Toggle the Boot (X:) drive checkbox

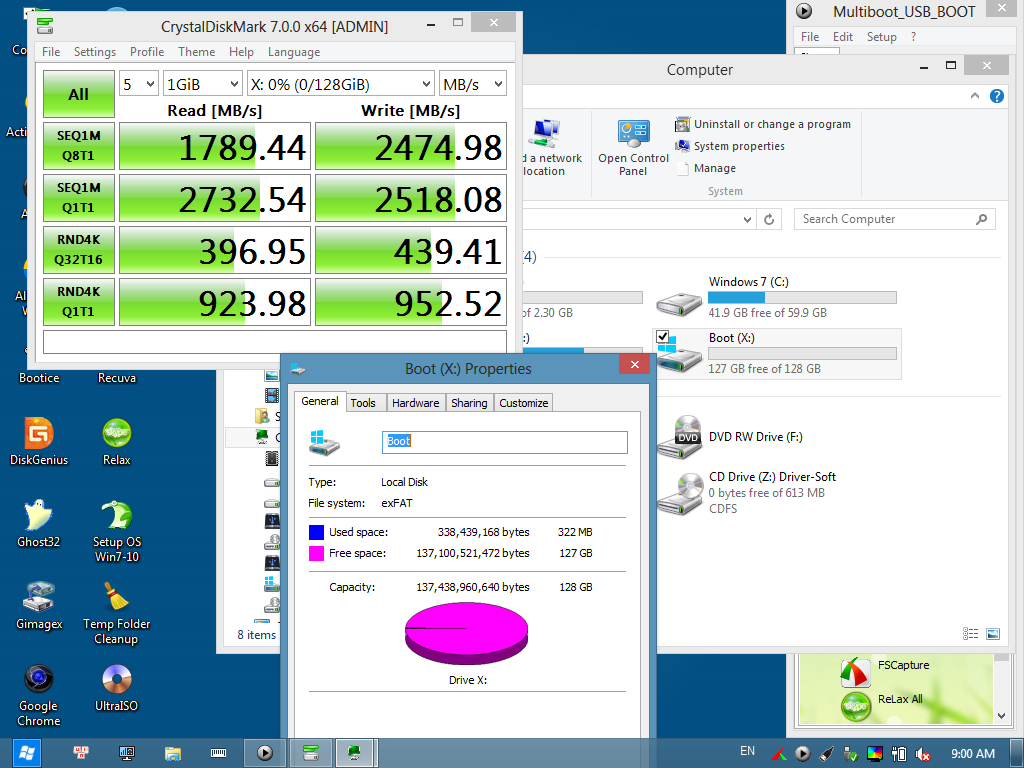(663, 336)
